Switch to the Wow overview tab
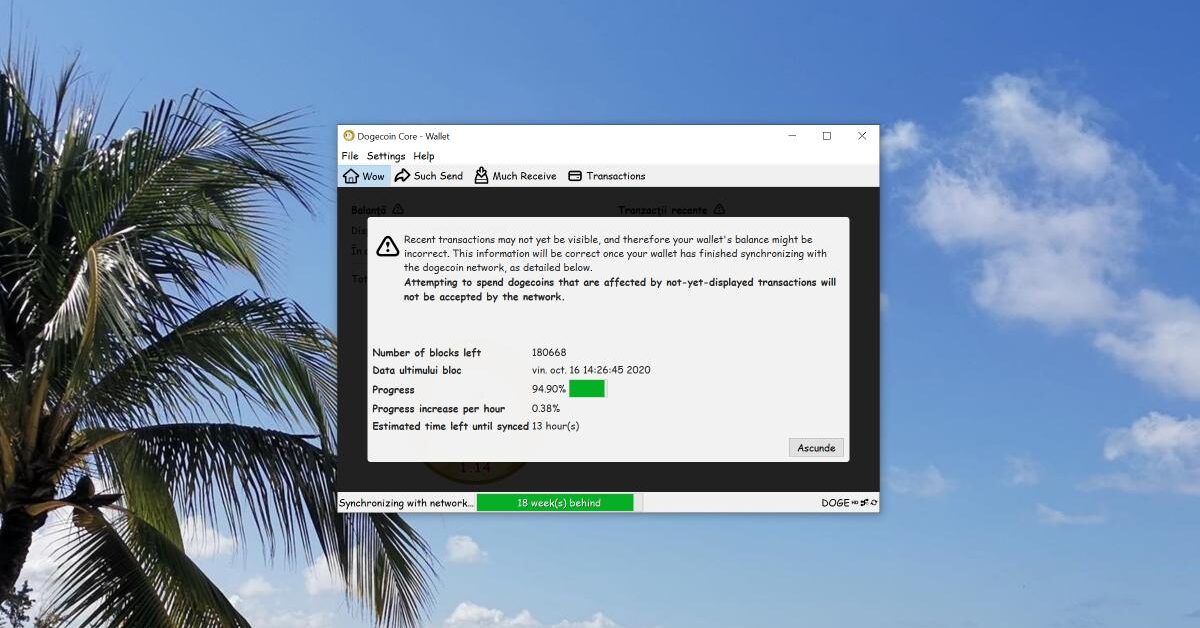Screen dimensions: 1200x628 pyautogui.click(x=364, y=176)
